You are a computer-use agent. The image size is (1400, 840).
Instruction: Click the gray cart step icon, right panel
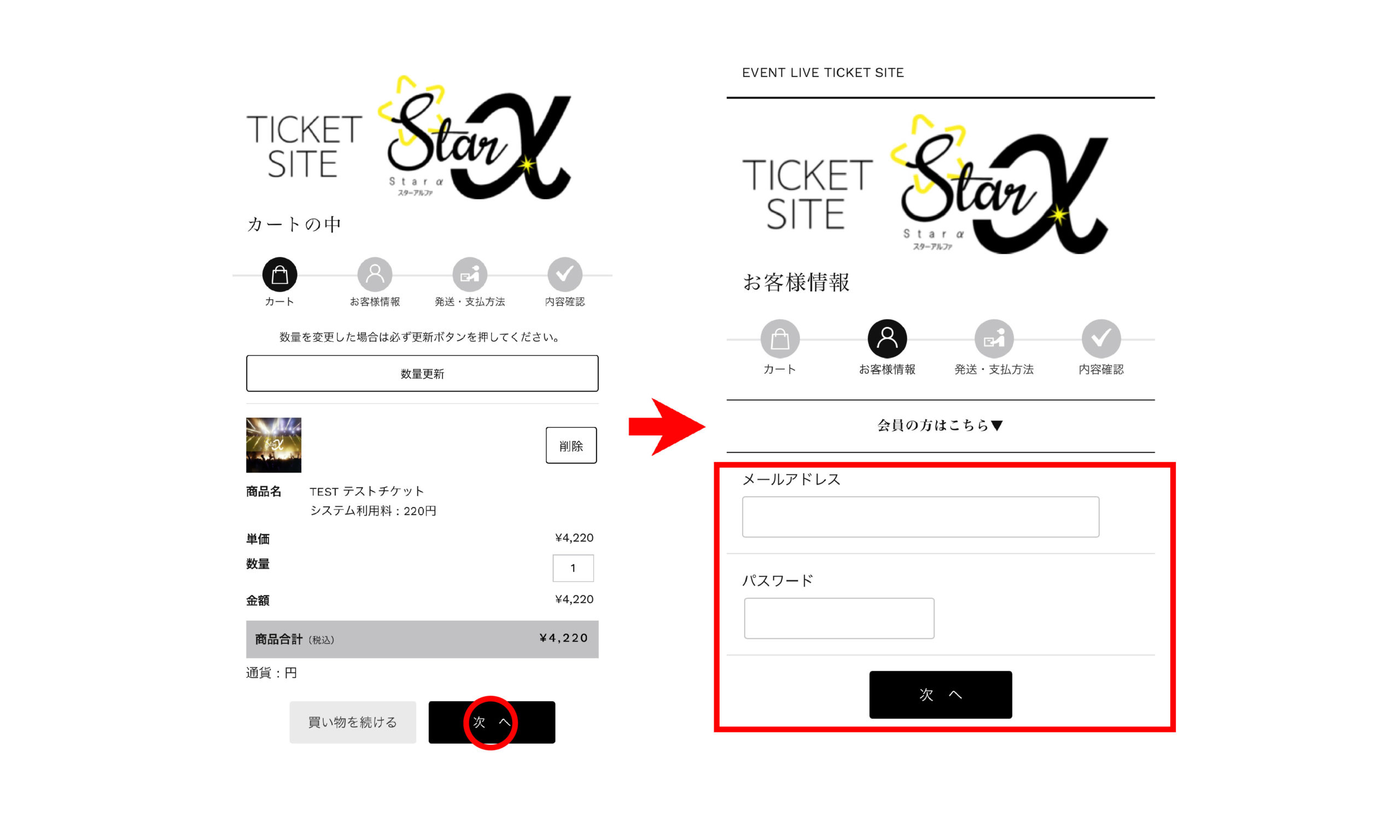pyautogui.click(x=780, y=339)
